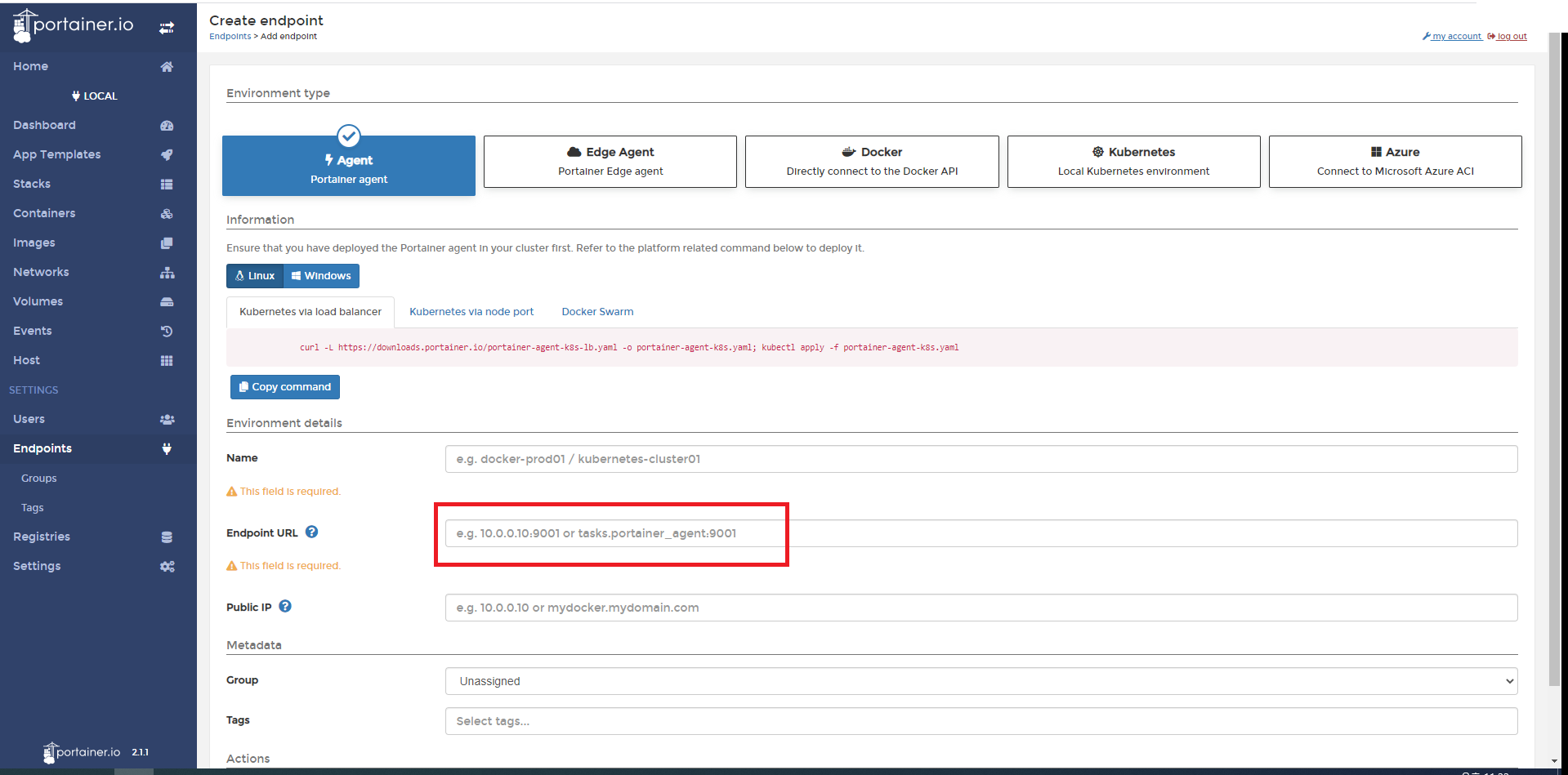1568x775 pixels.
Task: Click the log out link
Action: pos(1508,36)
